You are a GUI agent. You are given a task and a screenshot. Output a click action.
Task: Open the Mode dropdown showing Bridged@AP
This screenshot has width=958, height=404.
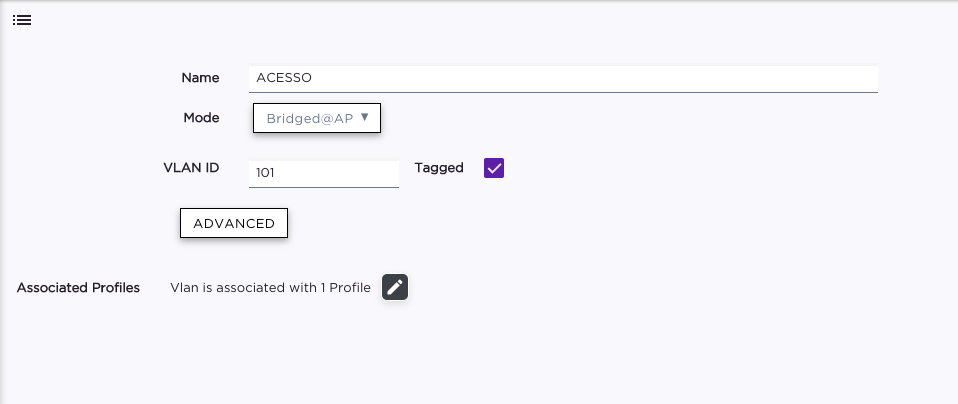click(316, 118)
